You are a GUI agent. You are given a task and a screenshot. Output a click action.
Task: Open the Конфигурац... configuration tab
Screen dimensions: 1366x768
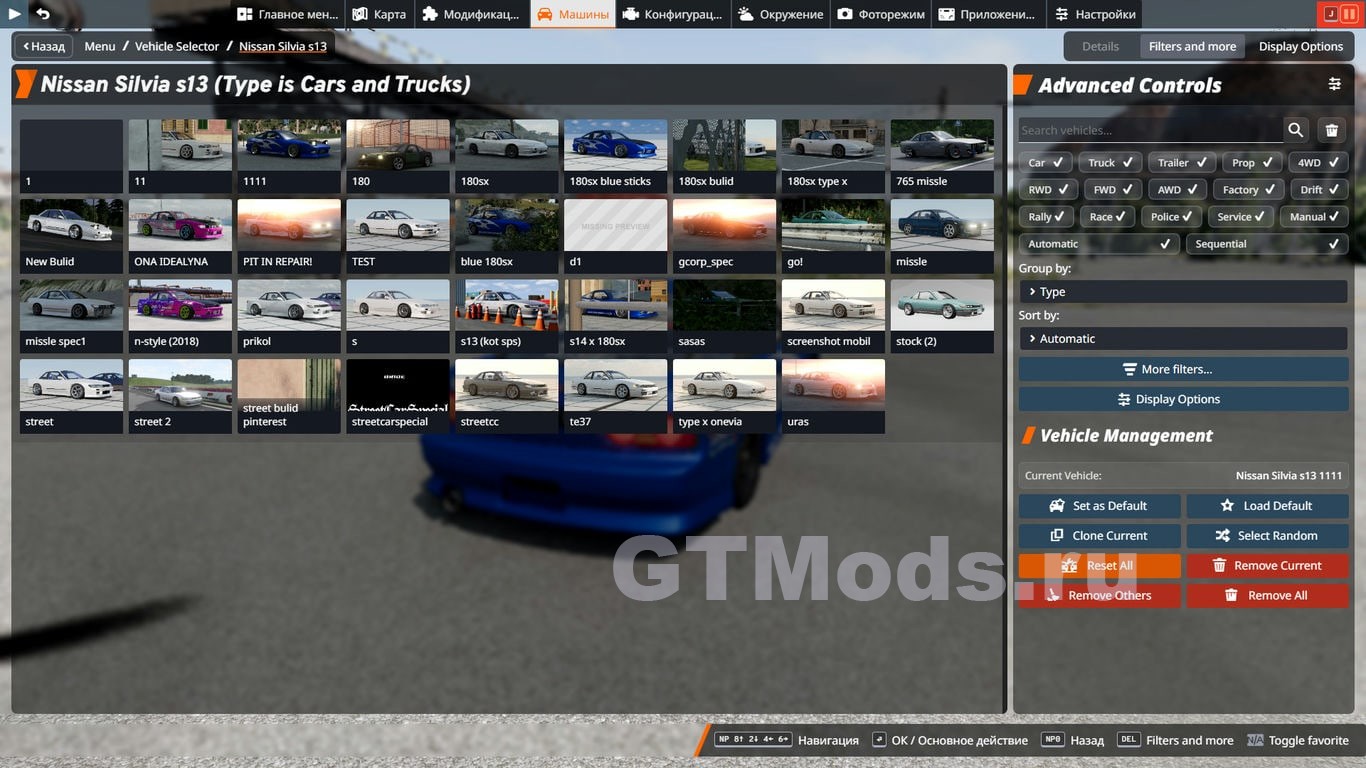click(672, 14)
